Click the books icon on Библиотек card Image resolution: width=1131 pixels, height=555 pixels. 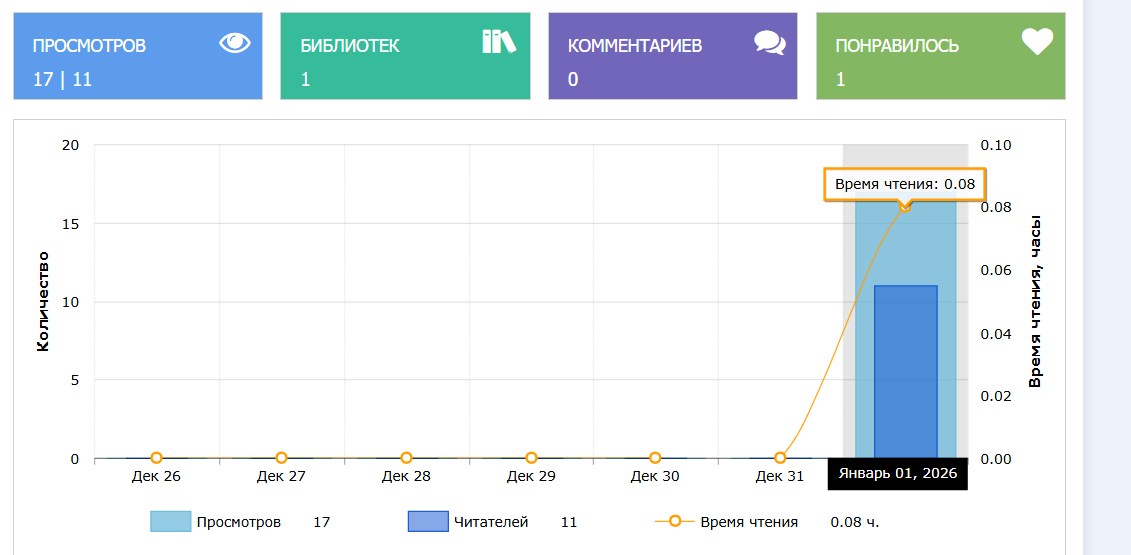(x=498, y=41)
